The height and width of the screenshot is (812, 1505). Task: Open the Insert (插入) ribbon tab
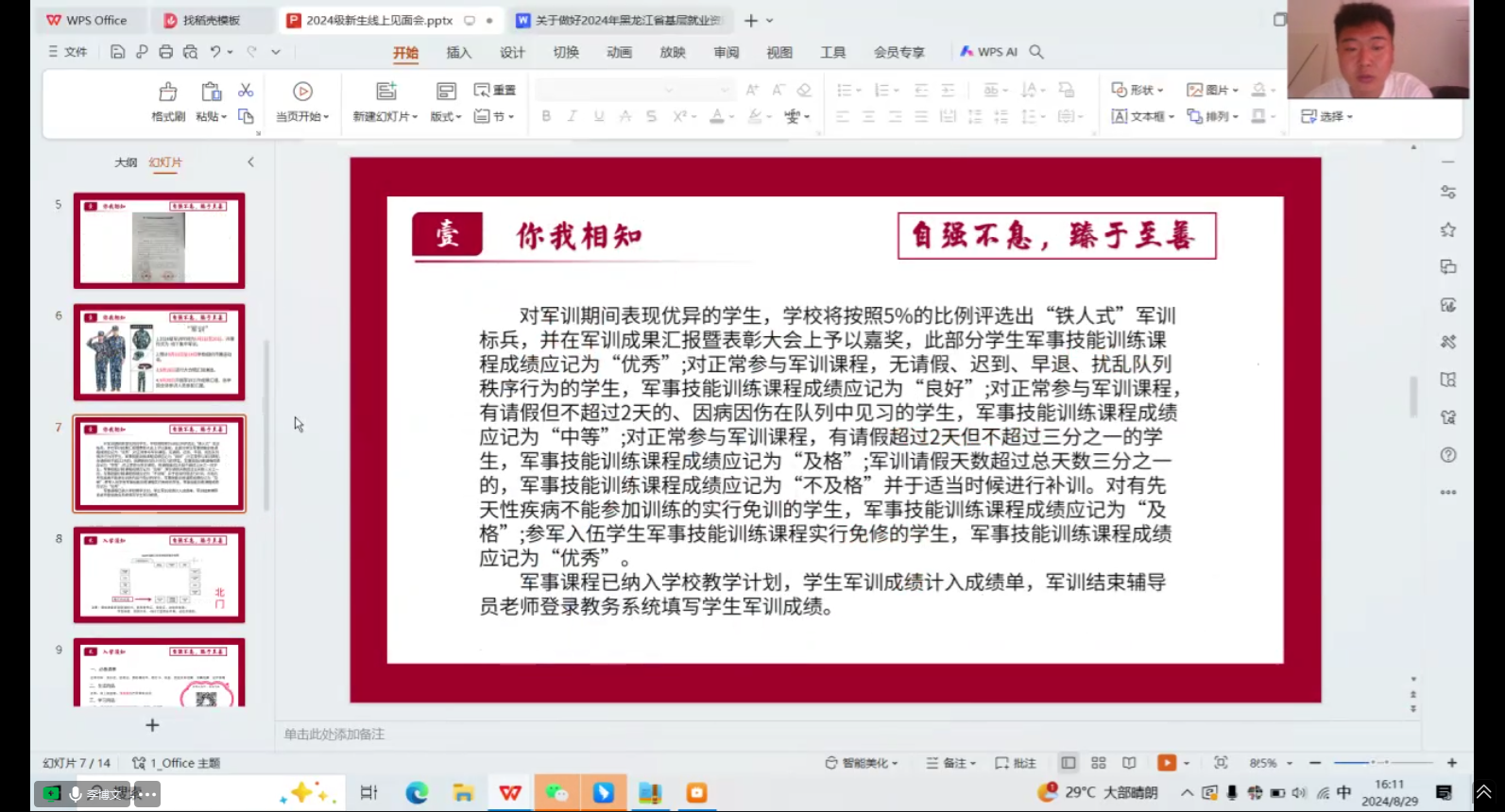[458, 53]
